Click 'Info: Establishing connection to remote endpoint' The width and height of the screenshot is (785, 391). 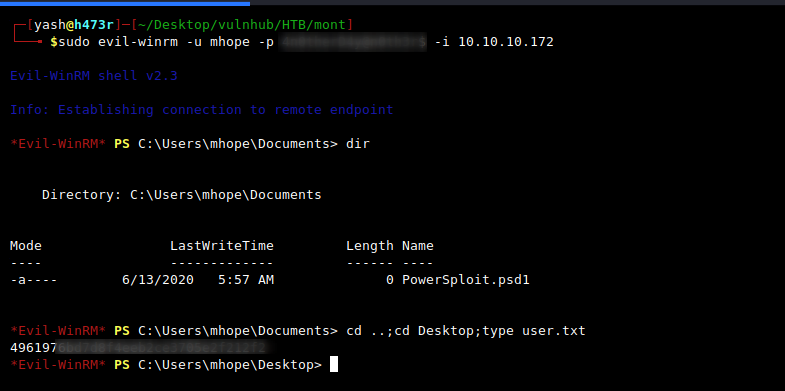202,110
